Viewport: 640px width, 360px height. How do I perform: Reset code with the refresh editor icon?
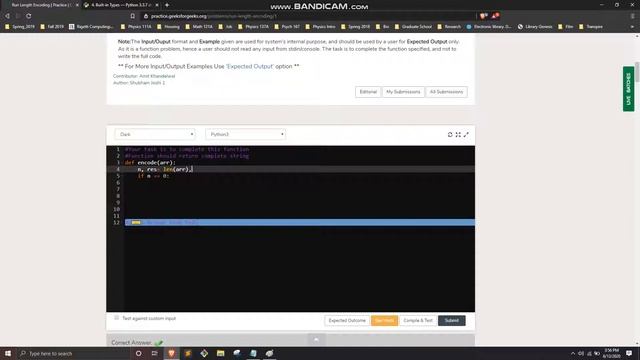pyautogui.click(x=450, y=134)
